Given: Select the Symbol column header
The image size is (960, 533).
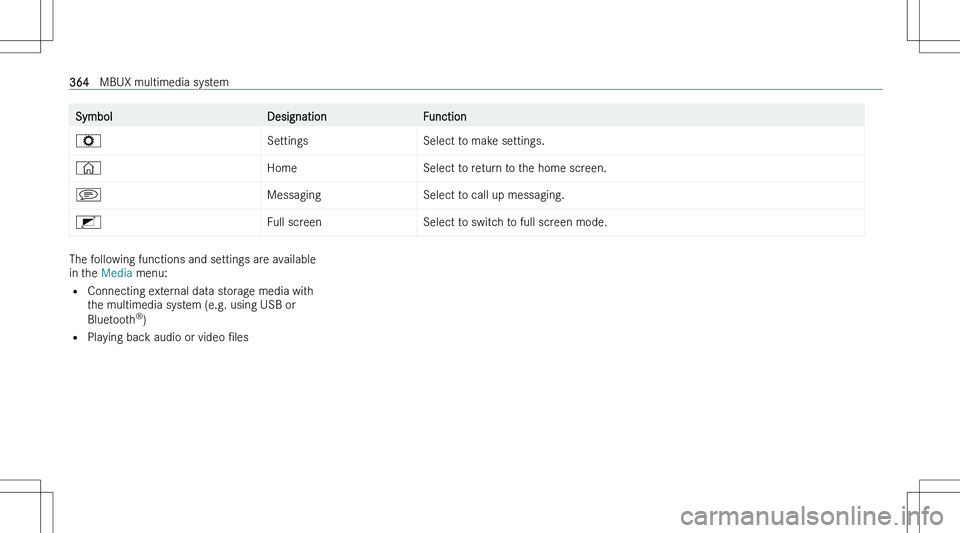Looking at the screenshot, I should point(94,116).
